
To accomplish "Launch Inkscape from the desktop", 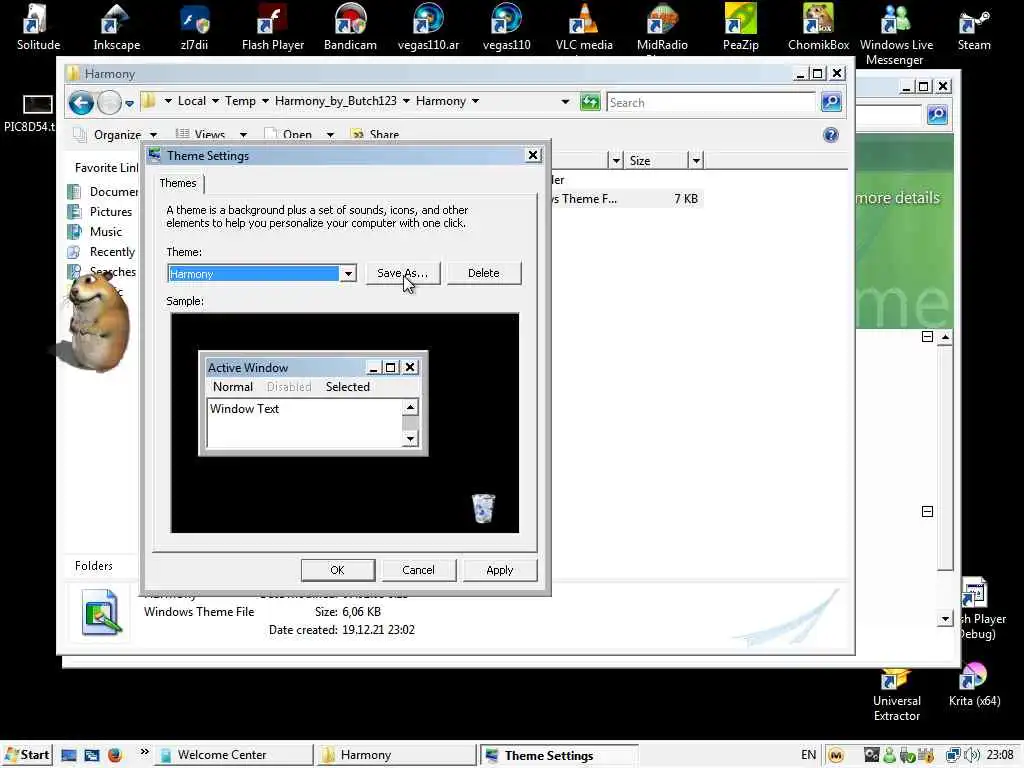I will tap(116, 27).
